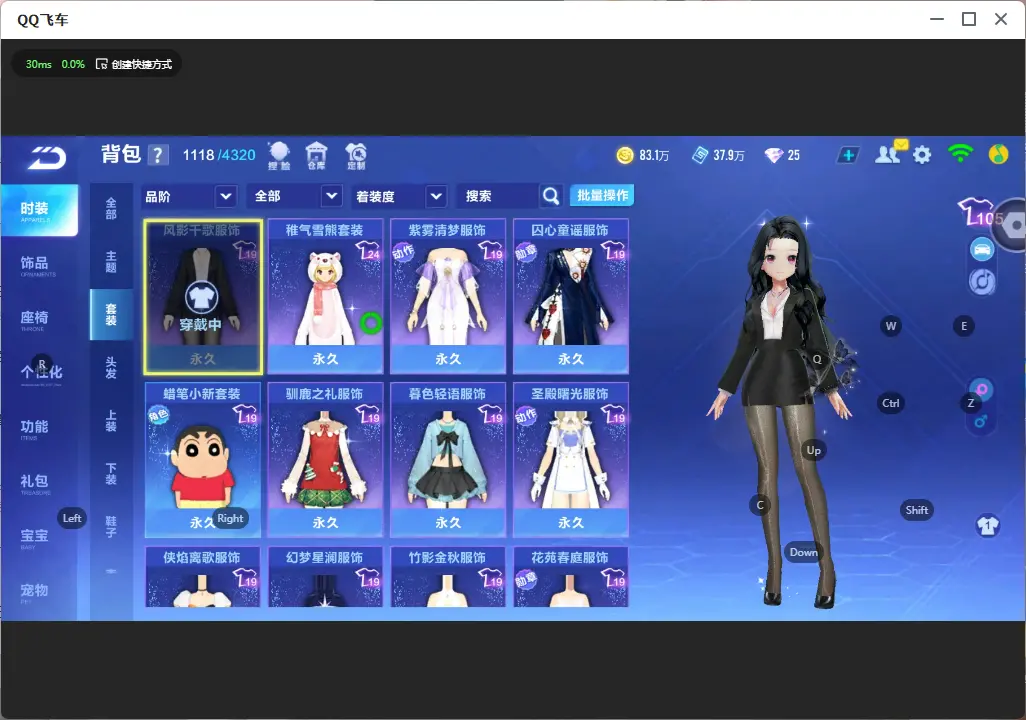
Task: Click the coupon currency icon
Action: pos(700,155)
